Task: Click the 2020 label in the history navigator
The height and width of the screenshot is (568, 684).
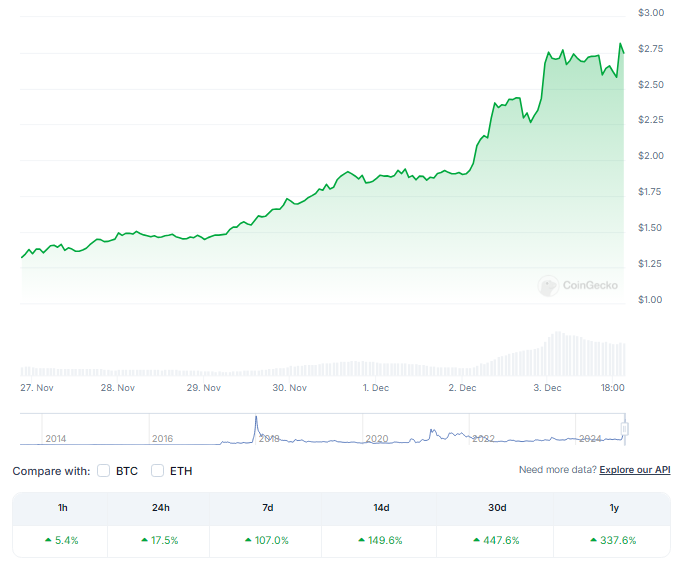Action: point(377,439)
